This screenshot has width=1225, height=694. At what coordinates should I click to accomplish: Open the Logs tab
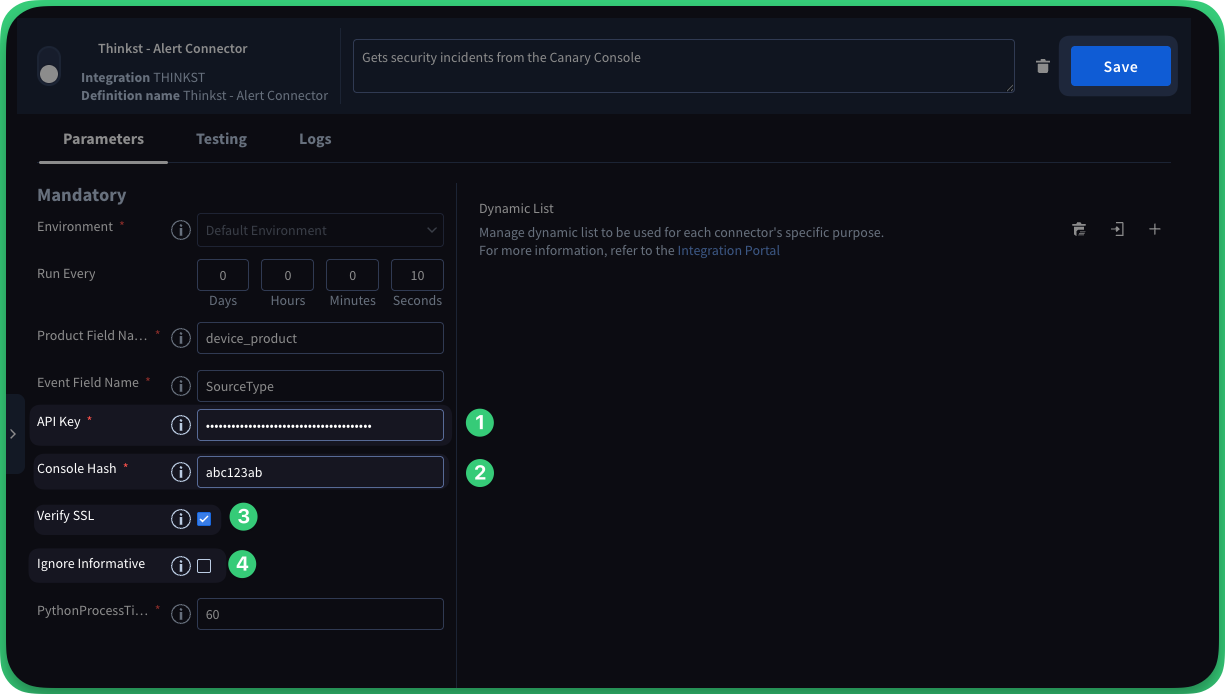[315, 139]
